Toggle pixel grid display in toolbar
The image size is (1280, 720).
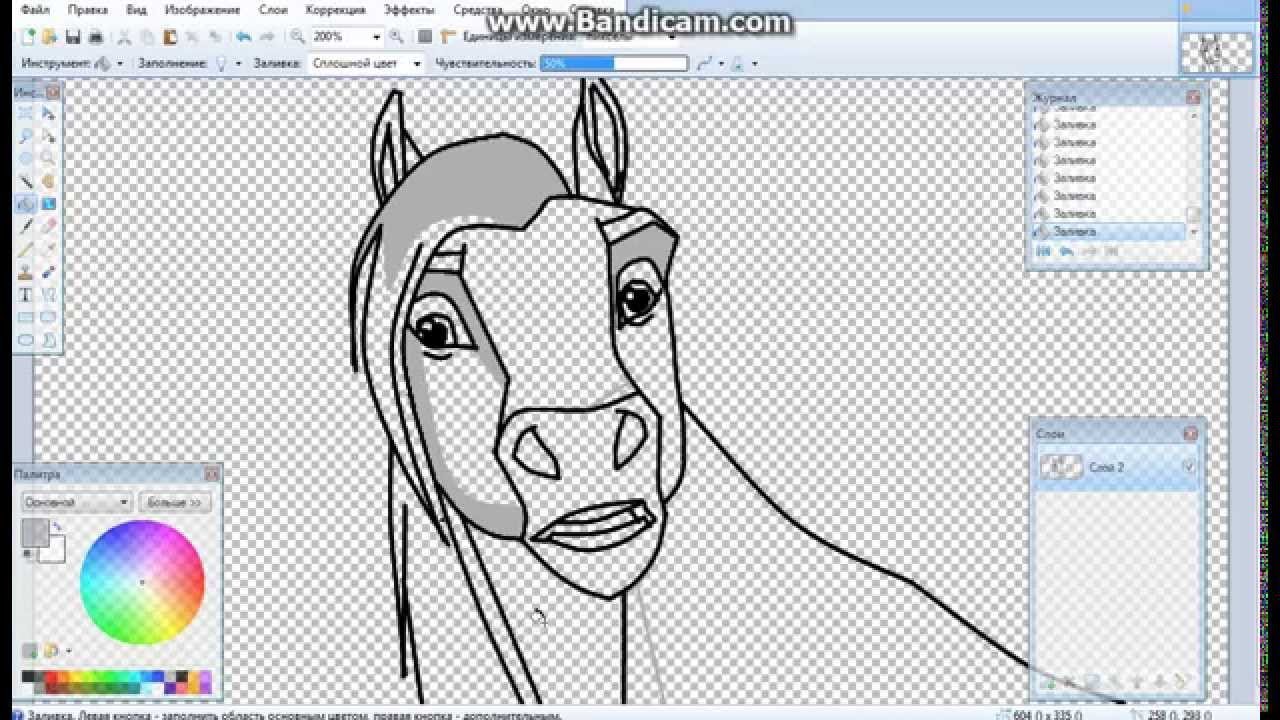pos(425,37)
